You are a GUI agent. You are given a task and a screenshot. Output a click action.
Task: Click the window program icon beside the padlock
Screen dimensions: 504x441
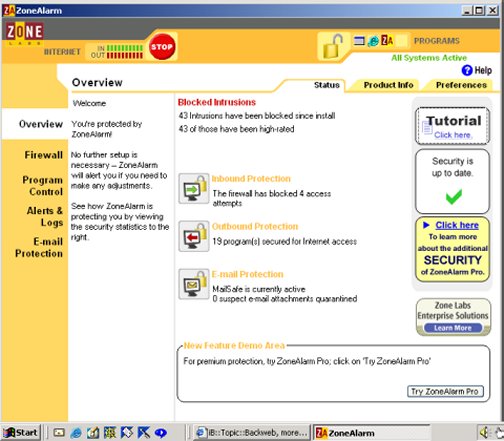coord(359,41)
